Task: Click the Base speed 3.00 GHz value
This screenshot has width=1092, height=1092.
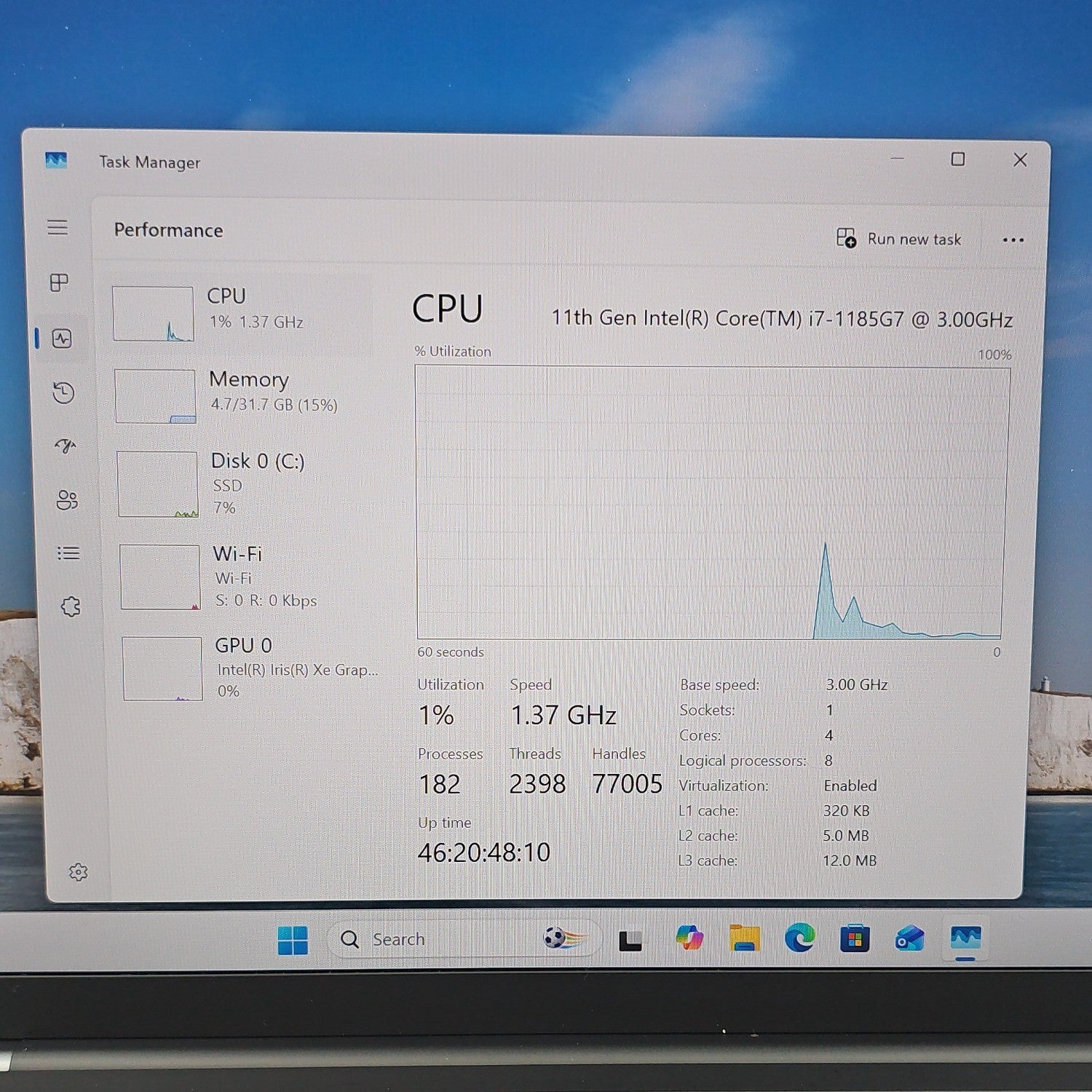Action: [856, 684]
